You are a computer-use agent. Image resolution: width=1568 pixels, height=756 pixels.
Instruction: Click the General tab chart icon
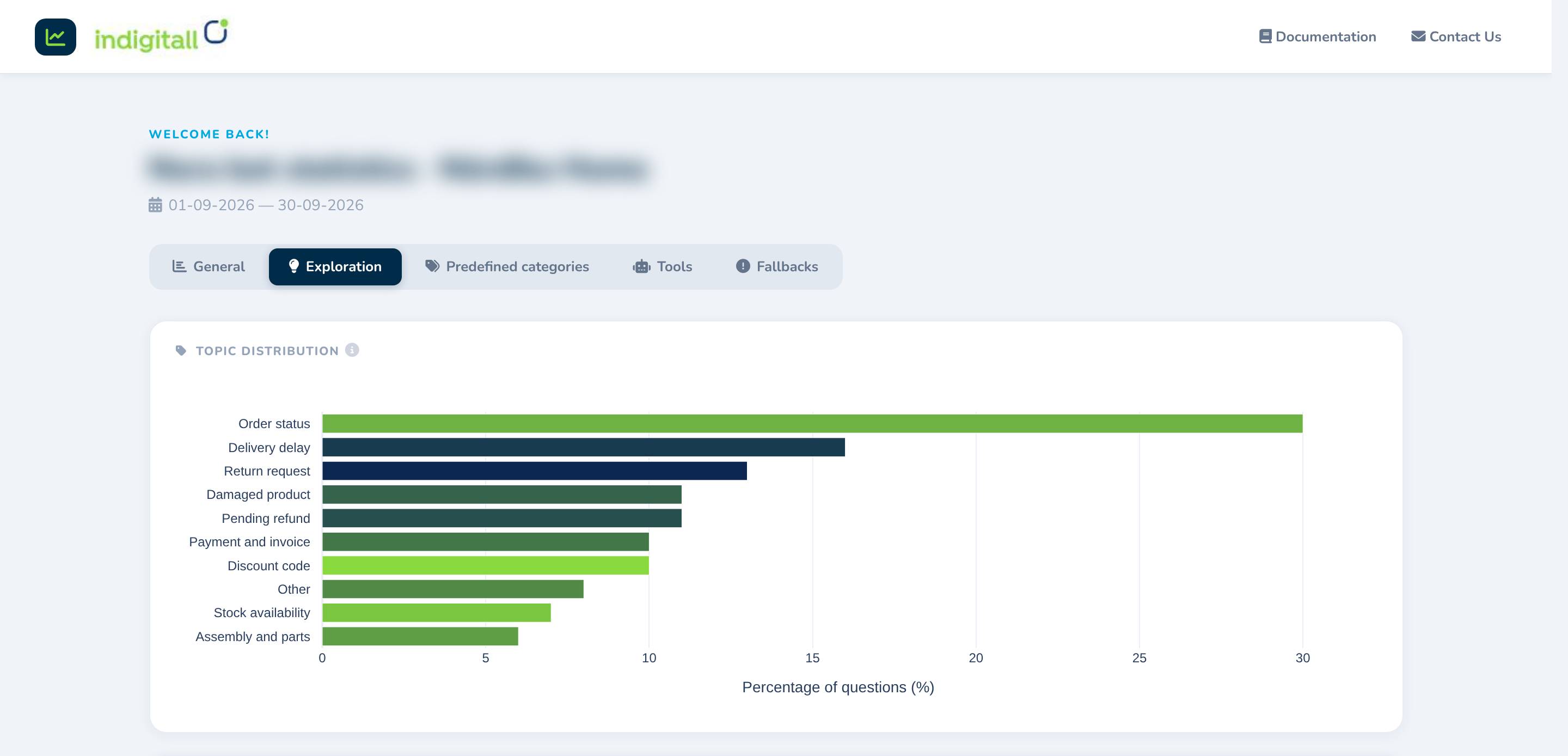tap(179, 266)
